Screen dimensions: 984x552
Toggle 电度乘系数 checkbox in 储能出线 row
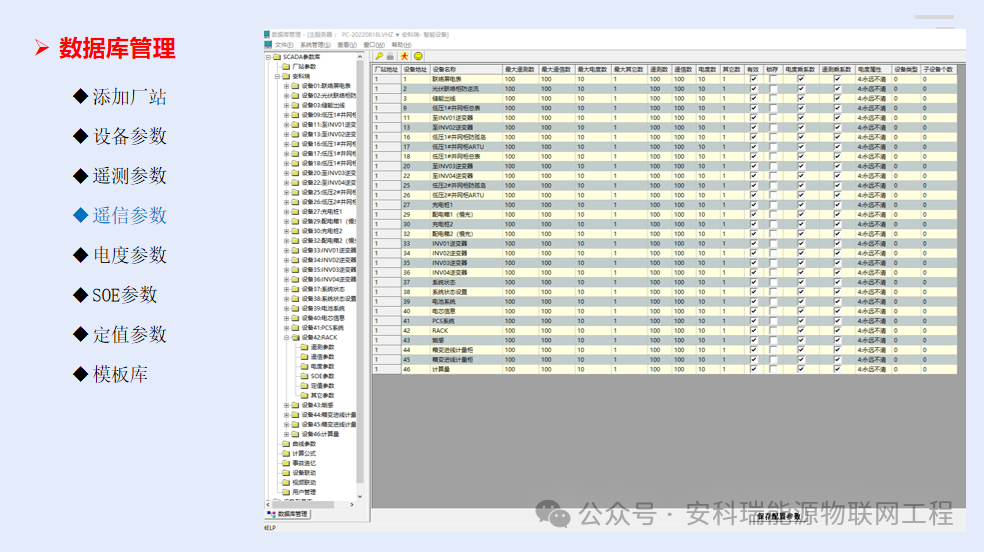pos(801,98)
